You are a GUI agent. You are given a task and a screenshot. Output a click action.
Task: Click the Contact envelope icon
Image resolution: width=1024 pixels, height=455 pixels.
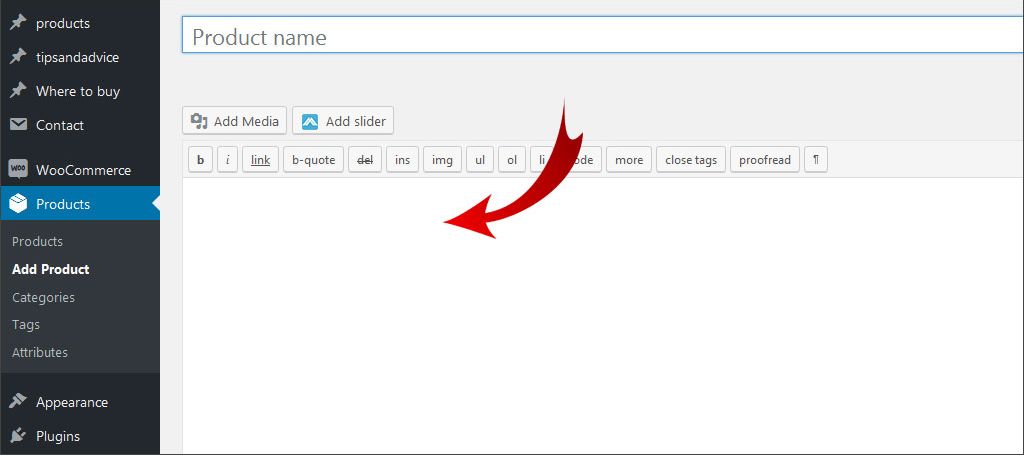[x=17, y=125]
